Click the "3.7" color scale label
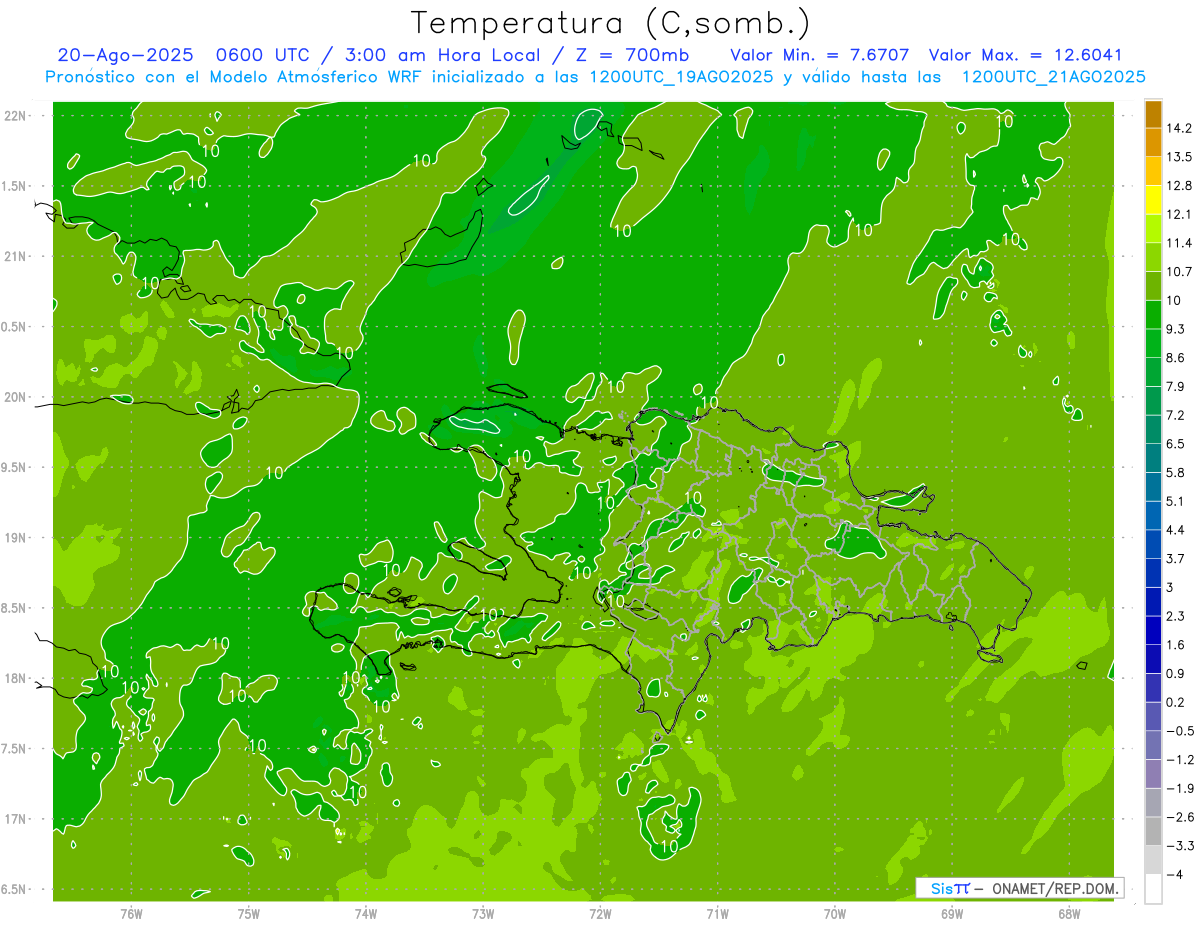Viewport: 1200px width, 927px height. click(x=1176, y=558)
